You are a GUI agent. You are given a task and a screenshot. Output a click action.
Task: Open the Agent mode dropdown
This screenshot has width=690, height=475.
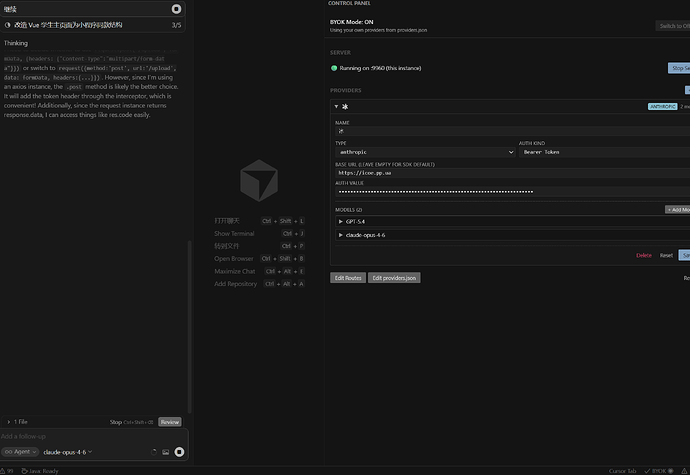pos(20,452)
